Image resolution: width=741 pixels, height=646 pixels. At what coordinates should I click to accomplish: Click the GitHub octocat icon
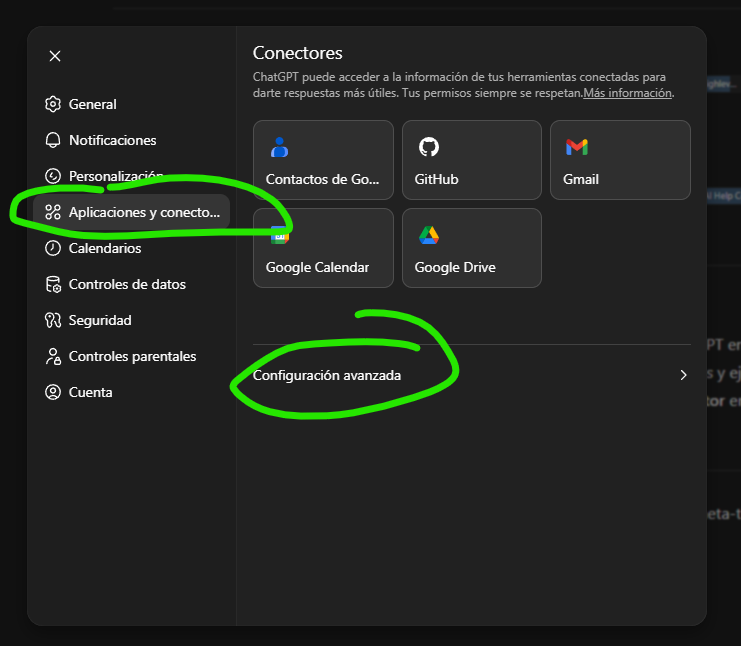click(429, 147)
